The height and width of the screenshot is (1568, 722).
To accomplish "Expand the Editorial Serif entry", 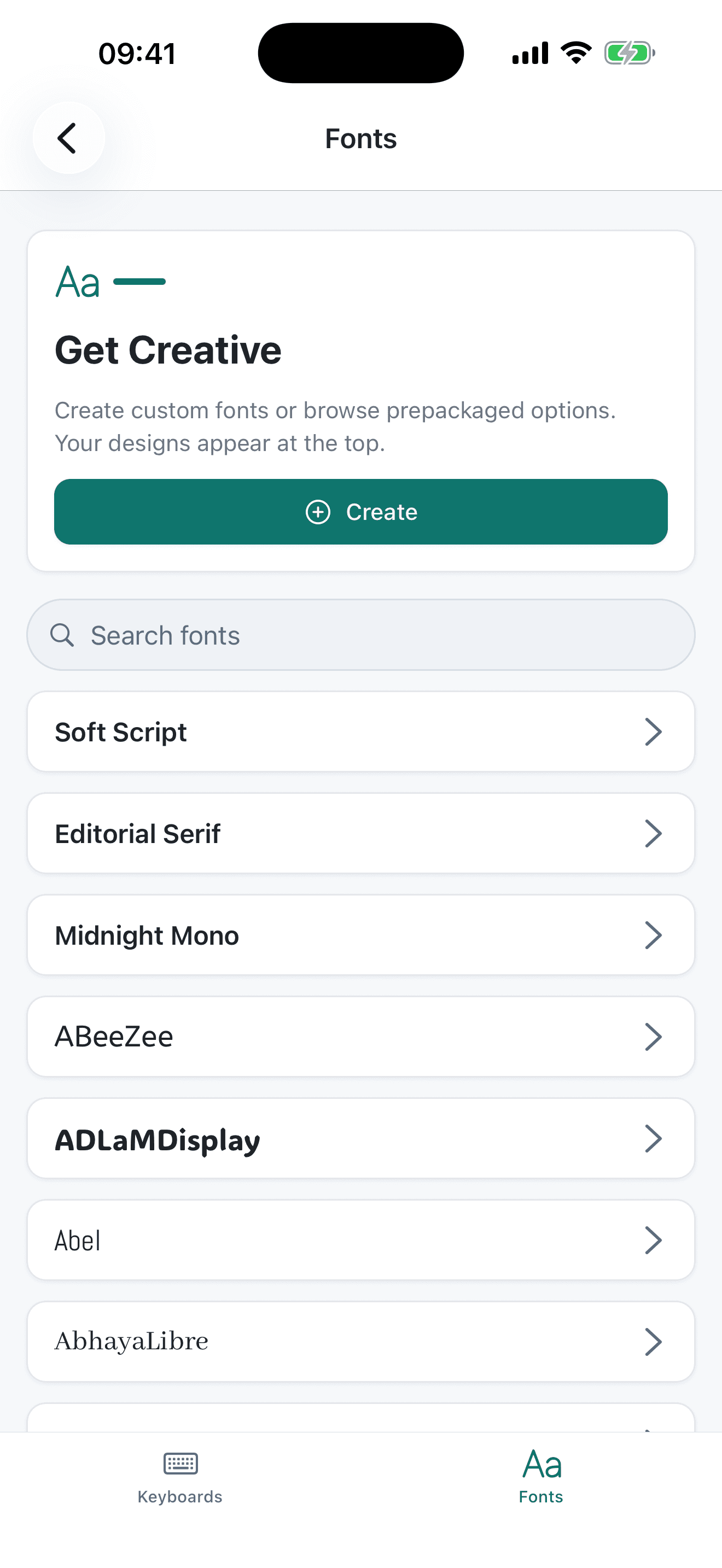I will [x=360, y=833].
